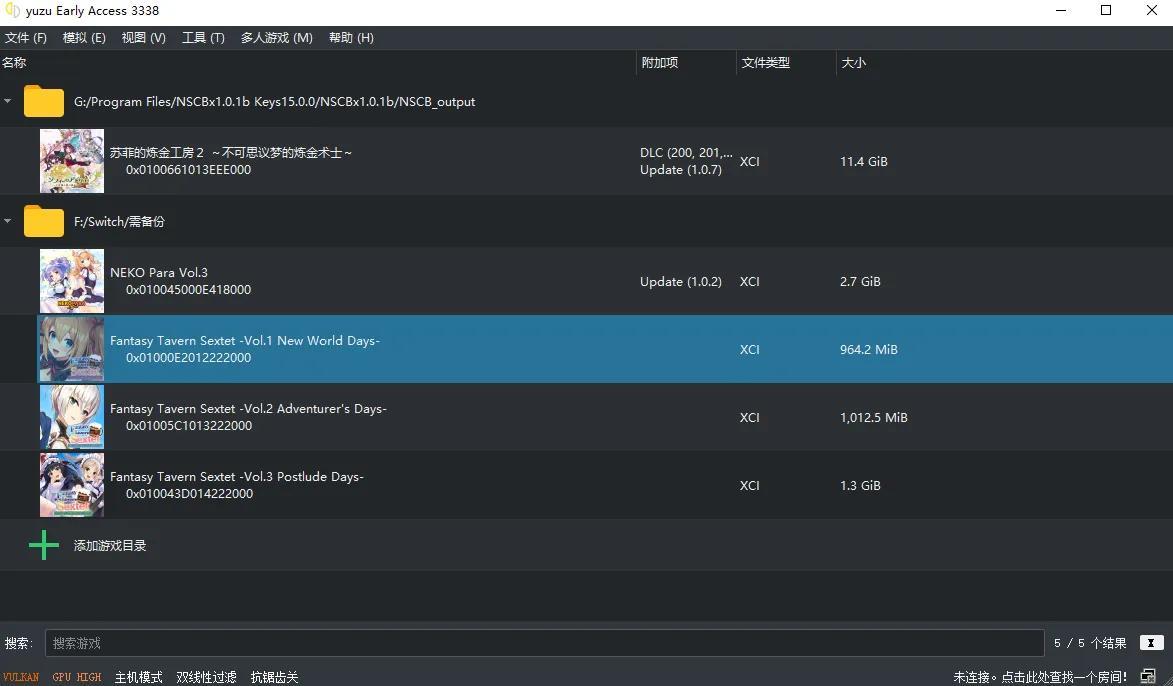Focus the 搜索游戏 search field
1173x686 pixels.
545,643
